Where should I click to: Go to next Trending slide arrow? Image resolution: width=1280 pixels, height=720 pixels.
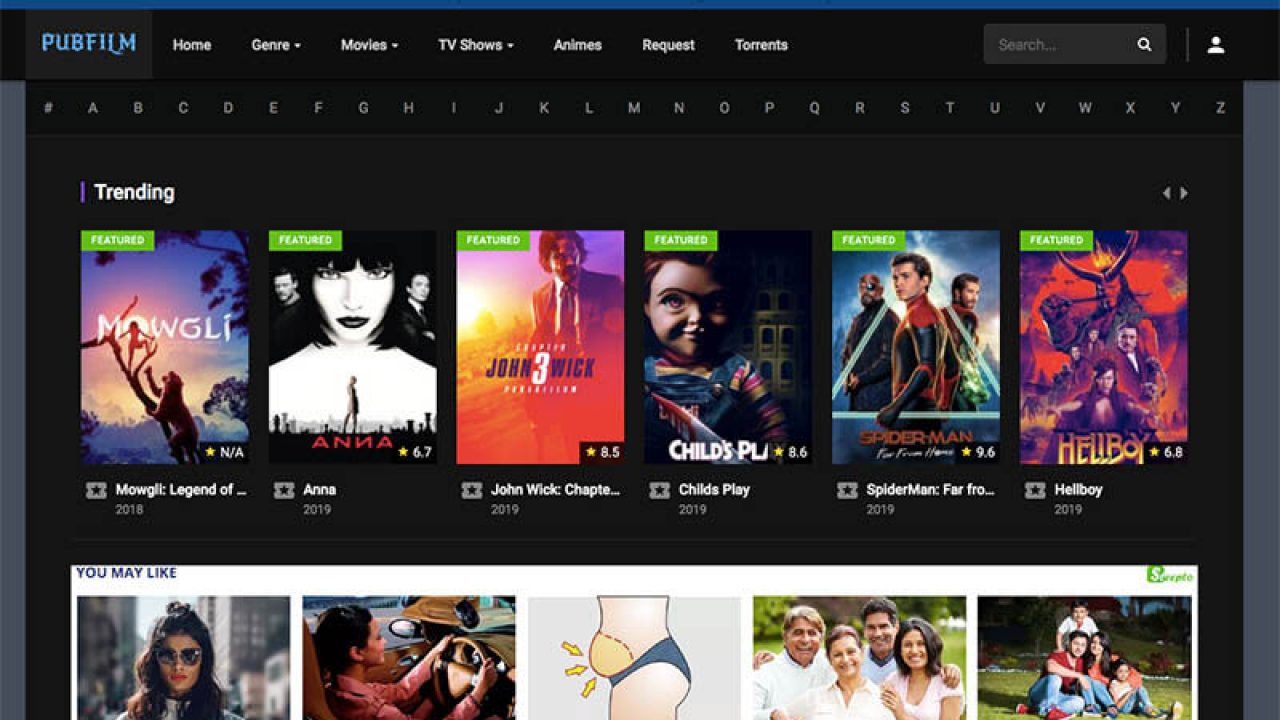coord(1184,193)
